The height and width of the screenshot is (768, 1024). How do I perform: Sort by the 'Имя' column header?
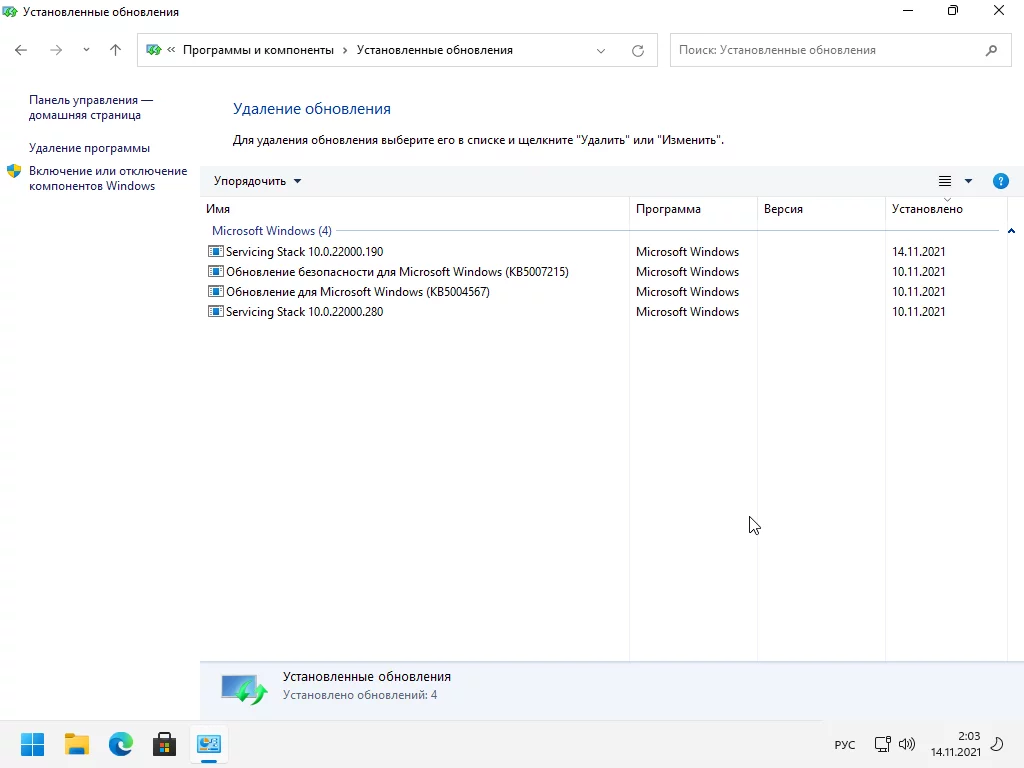pyautogui.click(x=415, y=209)
